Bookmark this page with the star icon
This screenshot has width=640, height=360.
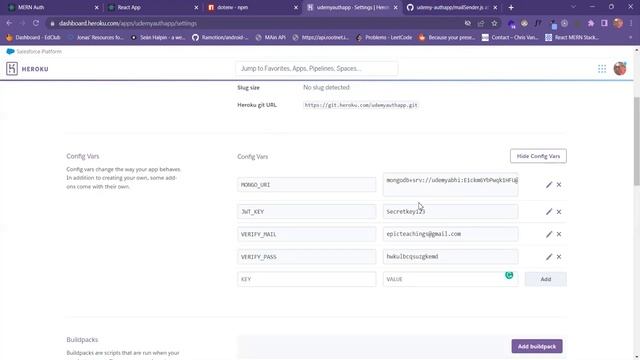click(x=494, y=23)
